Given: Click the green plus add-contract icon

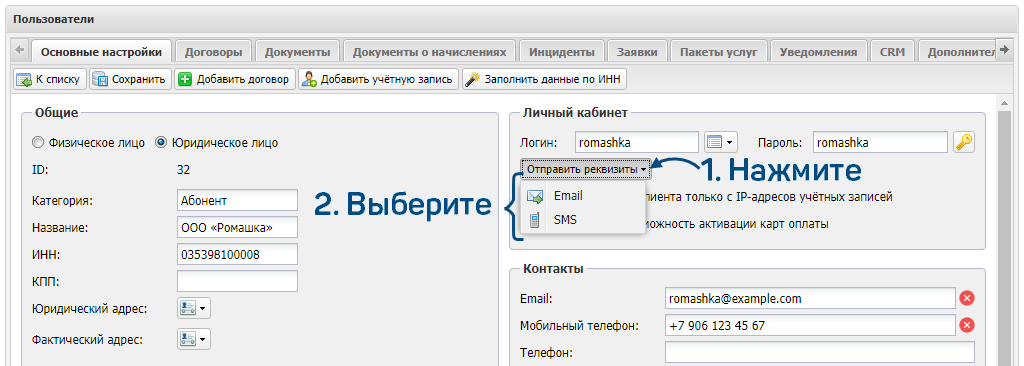Looking at the screenshot, I should (x=185, y=80).
